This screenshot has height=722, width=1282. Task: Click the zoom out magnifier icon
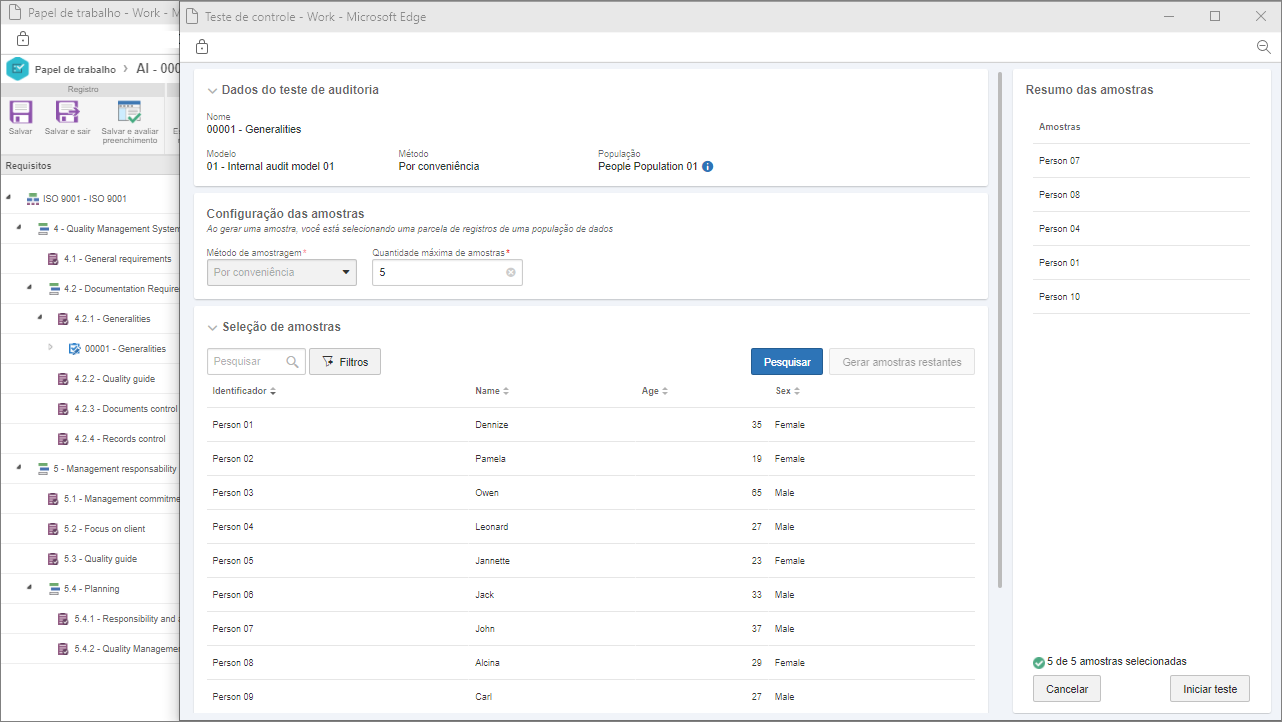(1263, 47)
